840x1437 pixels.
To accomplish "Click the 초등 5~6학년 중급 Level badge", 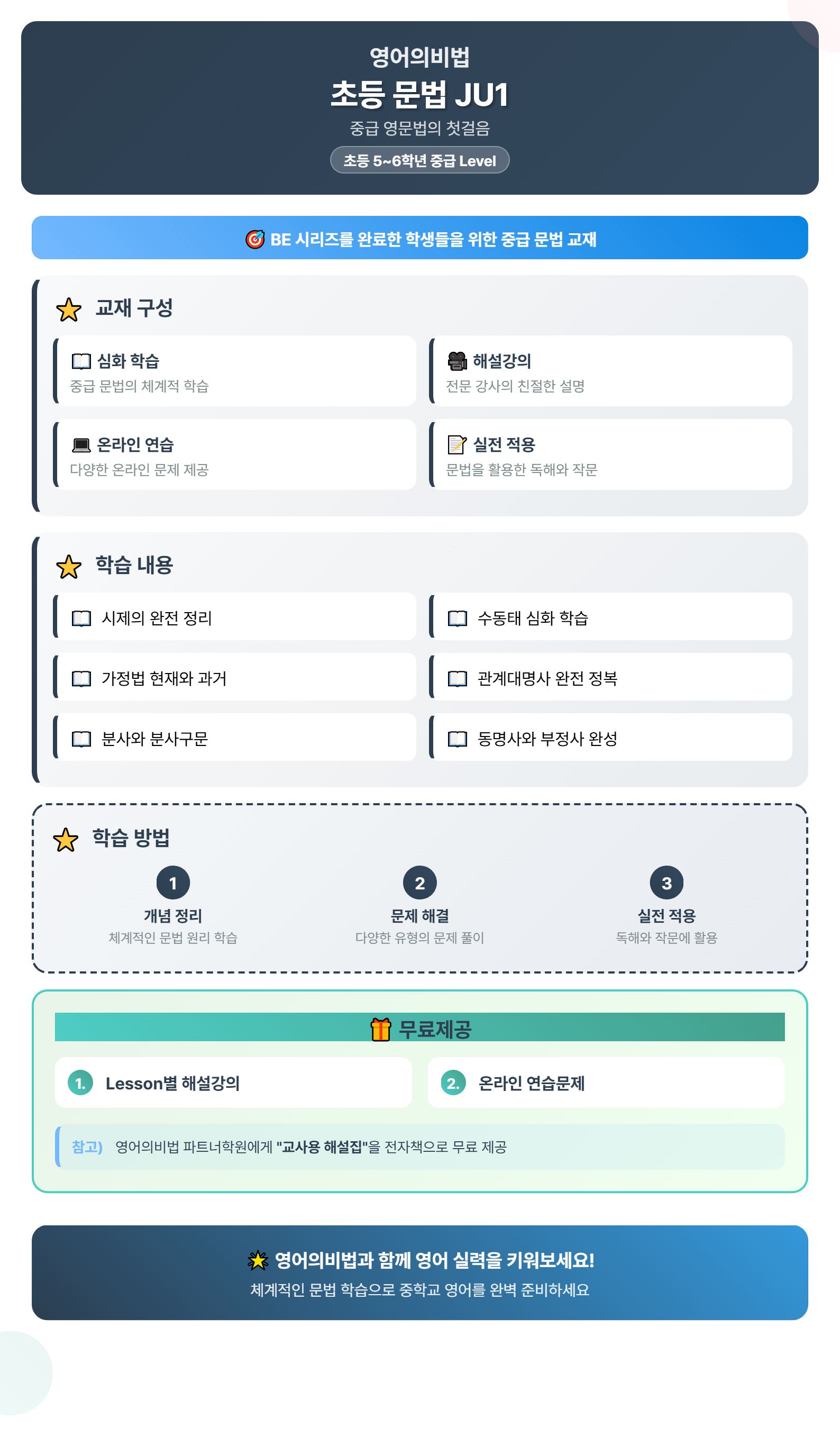I will point(419,160).
